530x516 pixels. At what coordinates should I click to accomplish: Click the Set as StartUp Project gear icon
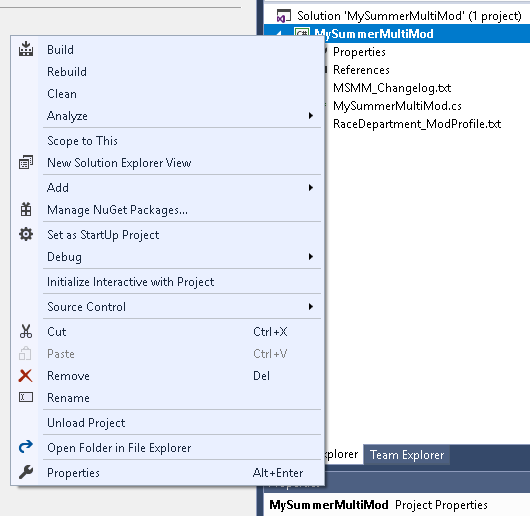26,234
